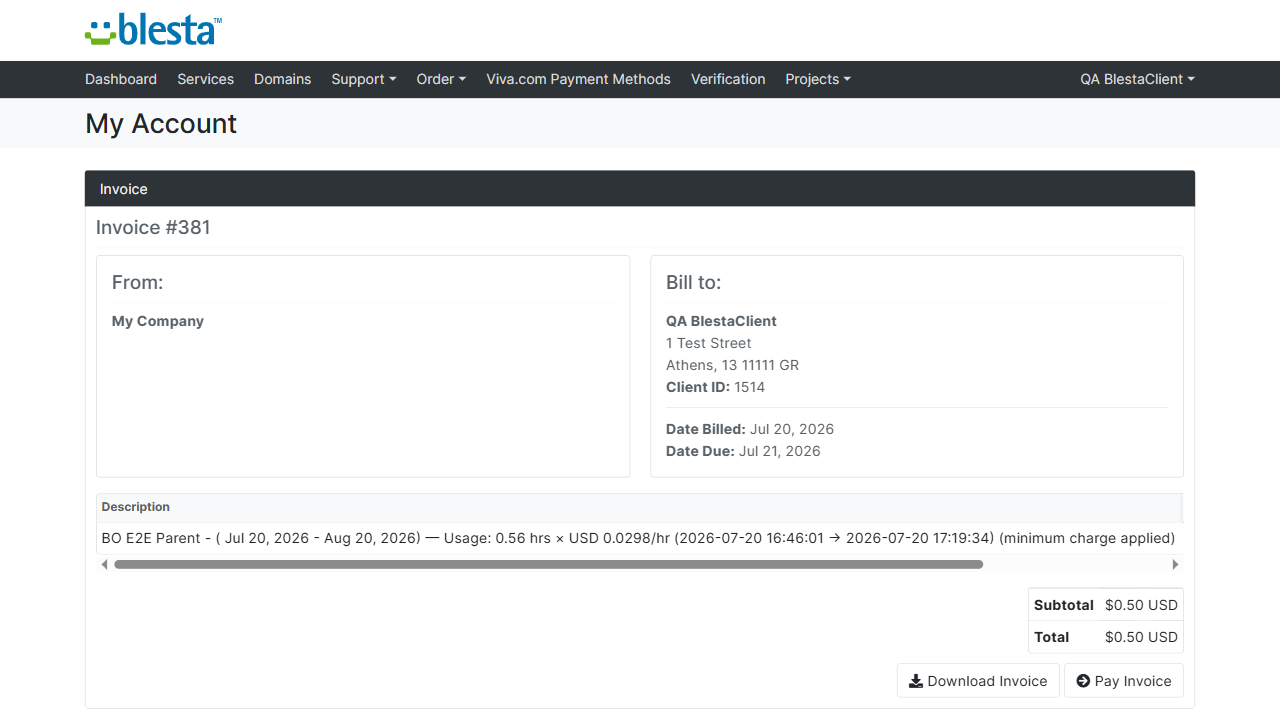Open the Domains page

pos(282,79)
